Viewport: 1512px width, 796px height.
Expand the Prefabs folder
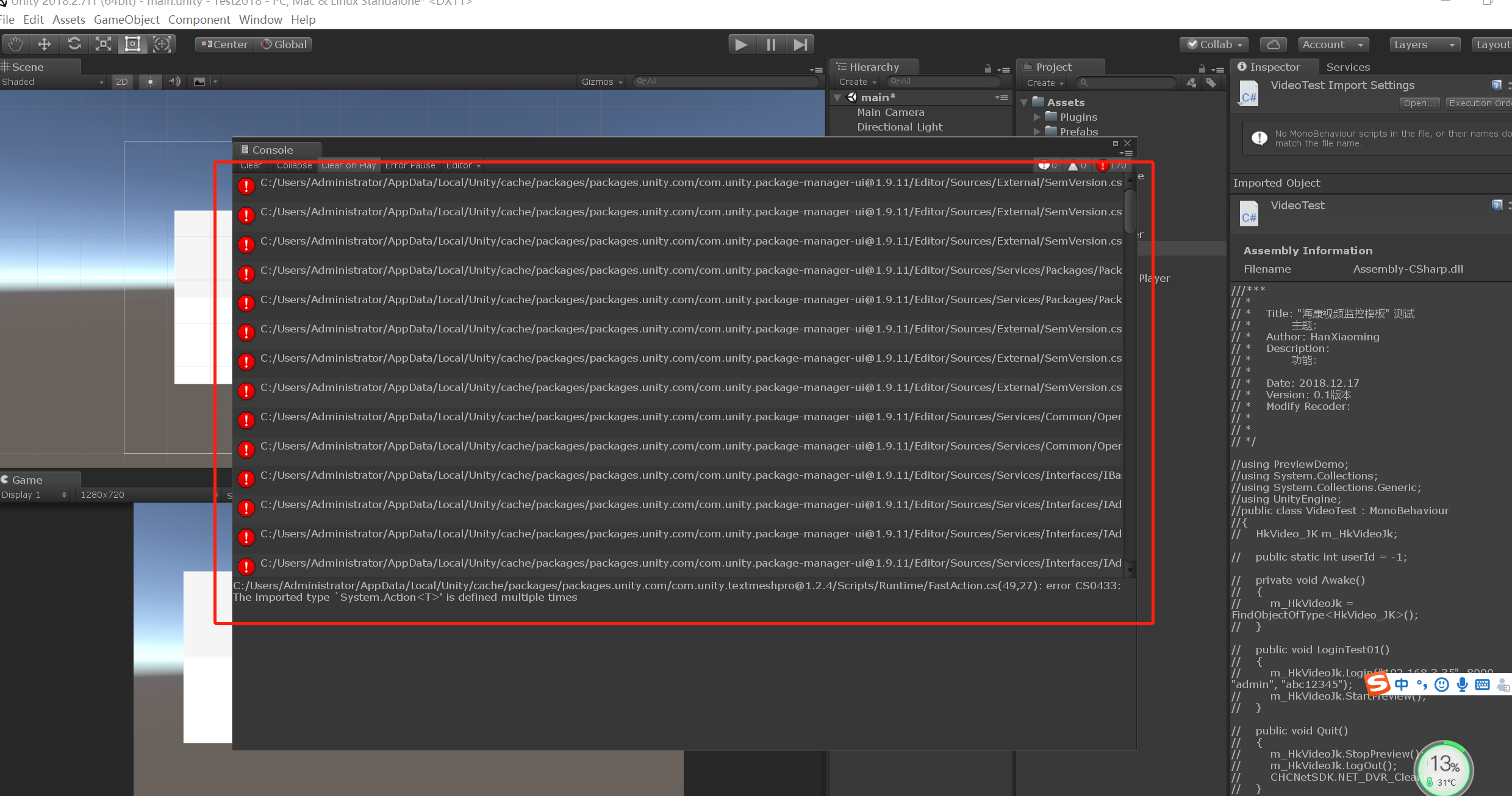coord(1036,132)
